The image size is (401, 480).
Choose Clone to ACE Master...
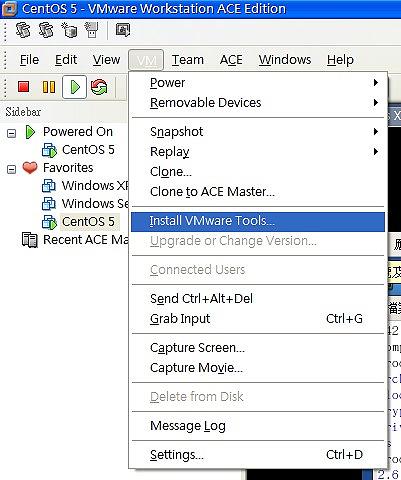pyautogui.click(x=258, y=192)
